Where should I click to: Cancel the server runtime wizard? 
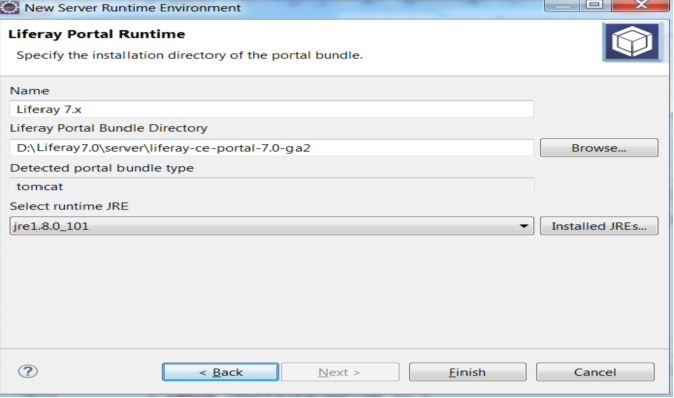[x=595, y=372]
